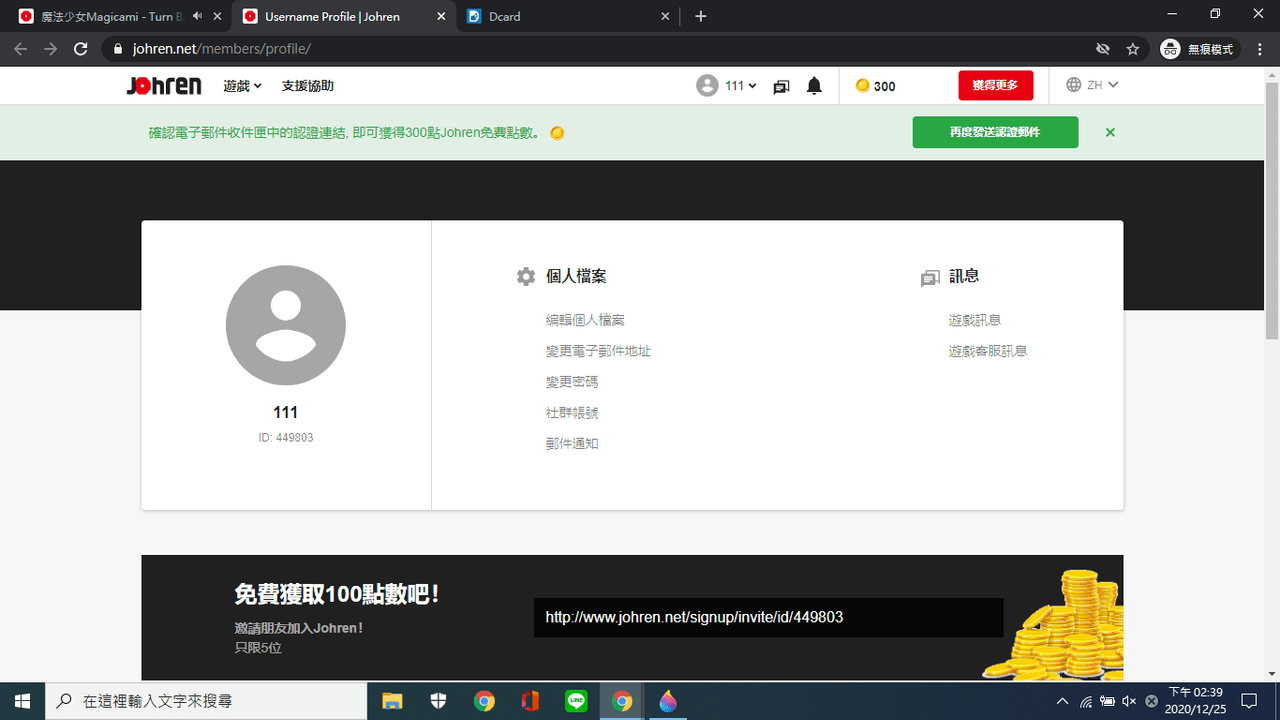Click the globe language icon

tap(1074, 85)
